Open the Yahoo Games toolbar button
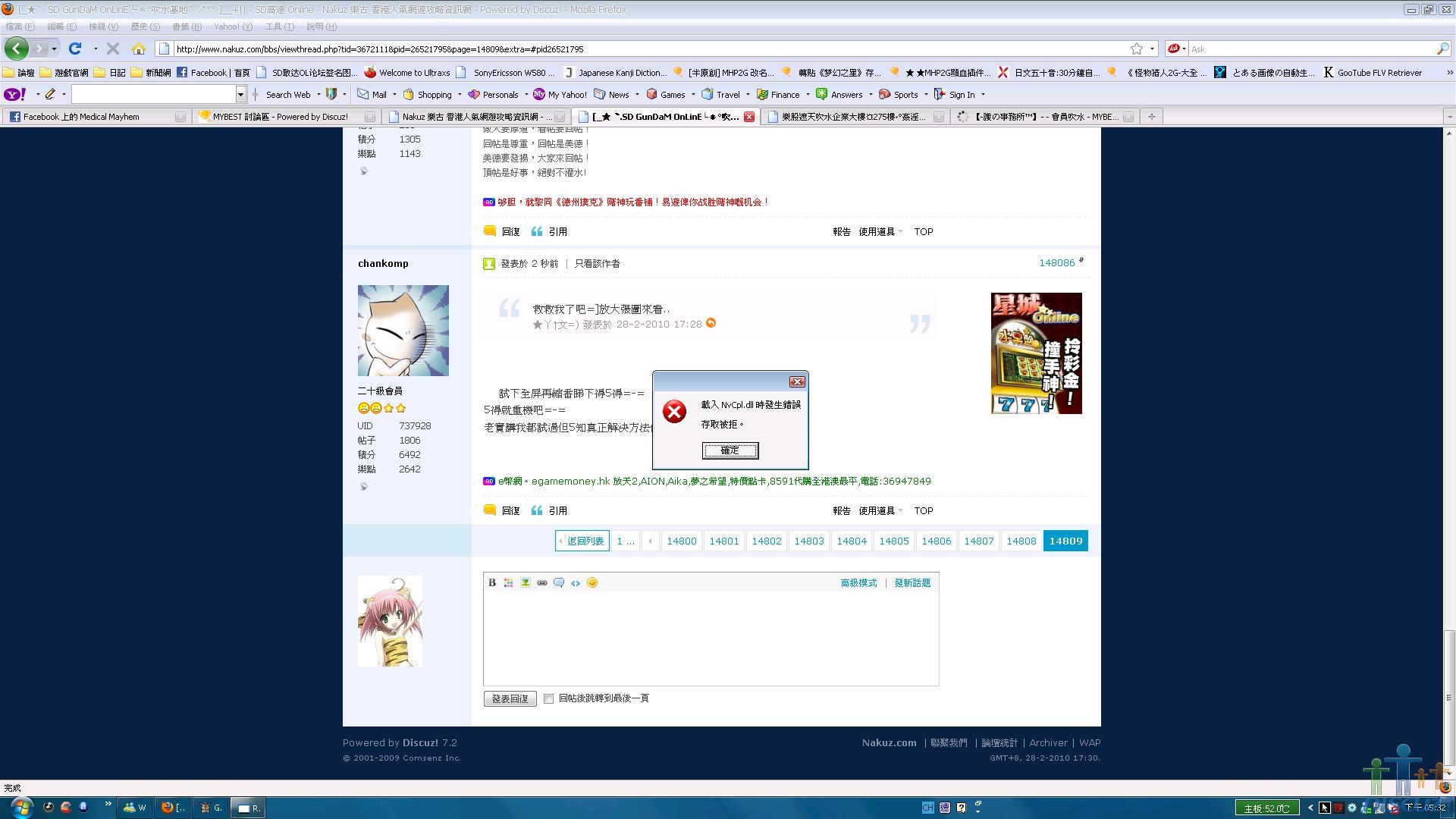1456x819 pixels. click(x=665, y=94)
